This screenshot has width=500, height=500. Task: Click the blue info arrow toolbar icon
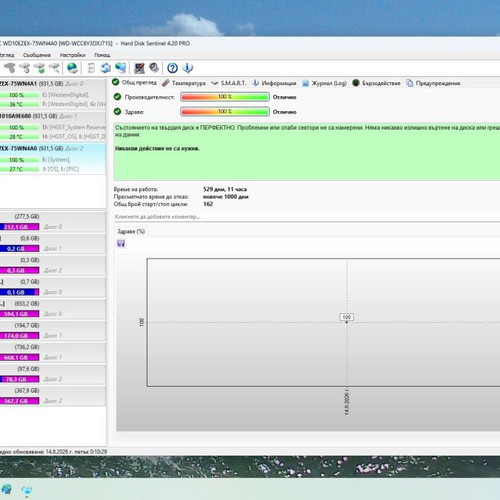188,68
